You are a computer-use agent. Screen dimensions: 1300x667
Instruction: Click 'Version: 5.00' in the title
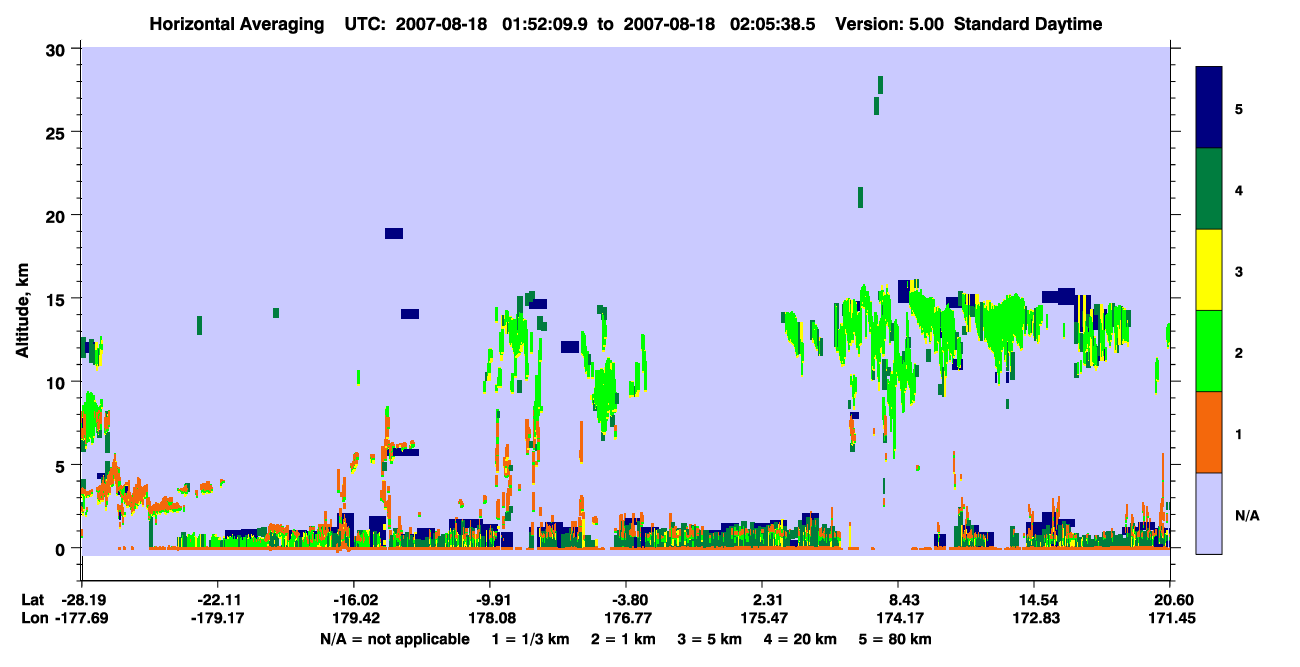[890, 24]
